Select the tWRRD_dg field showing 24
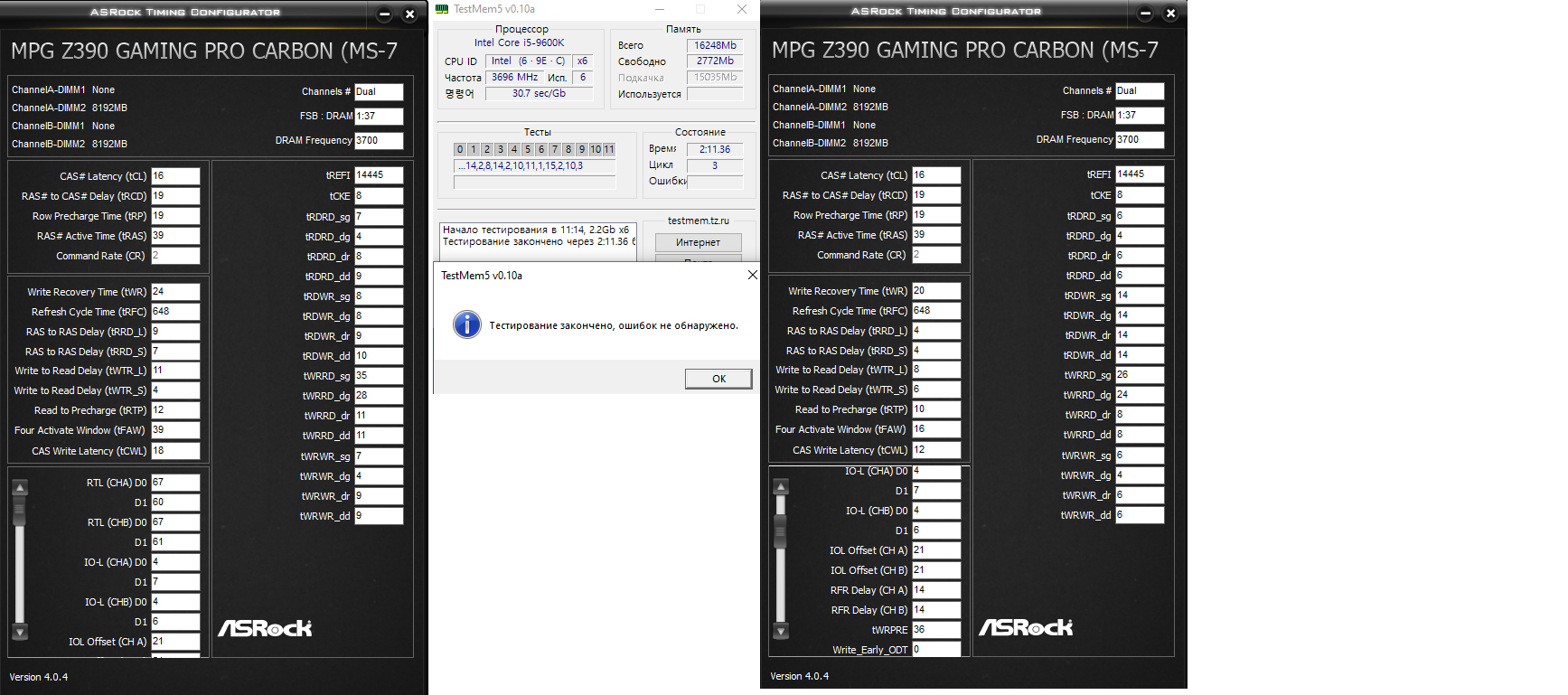The image size is (1568, 695). pyautogui.click(x=1140, y=395)
